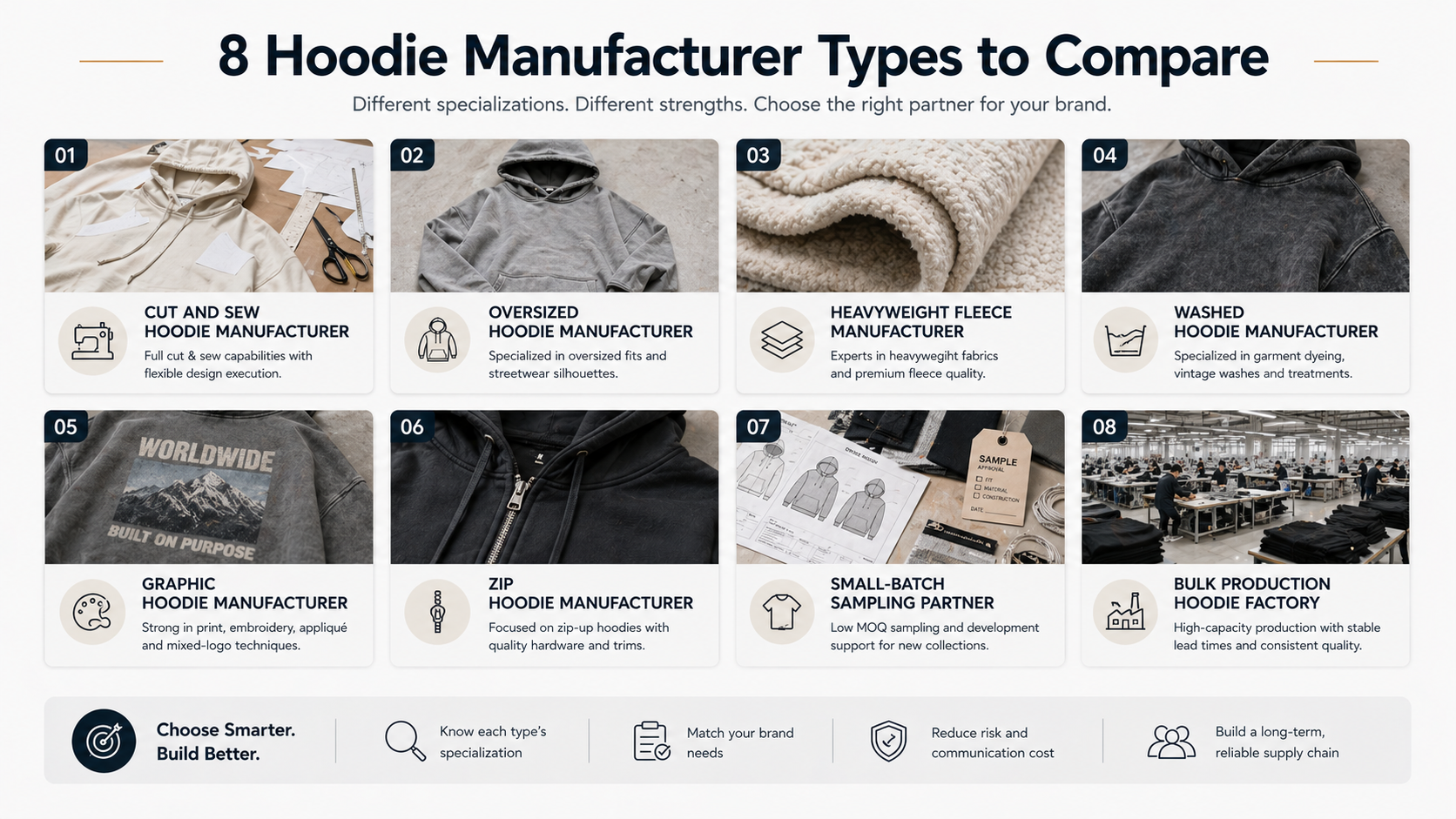The height and width of the screenshot is (819, 1456).
Task: Click the Washed Hoodie Manufacturer heading
Action: [x=1276, y=322]
